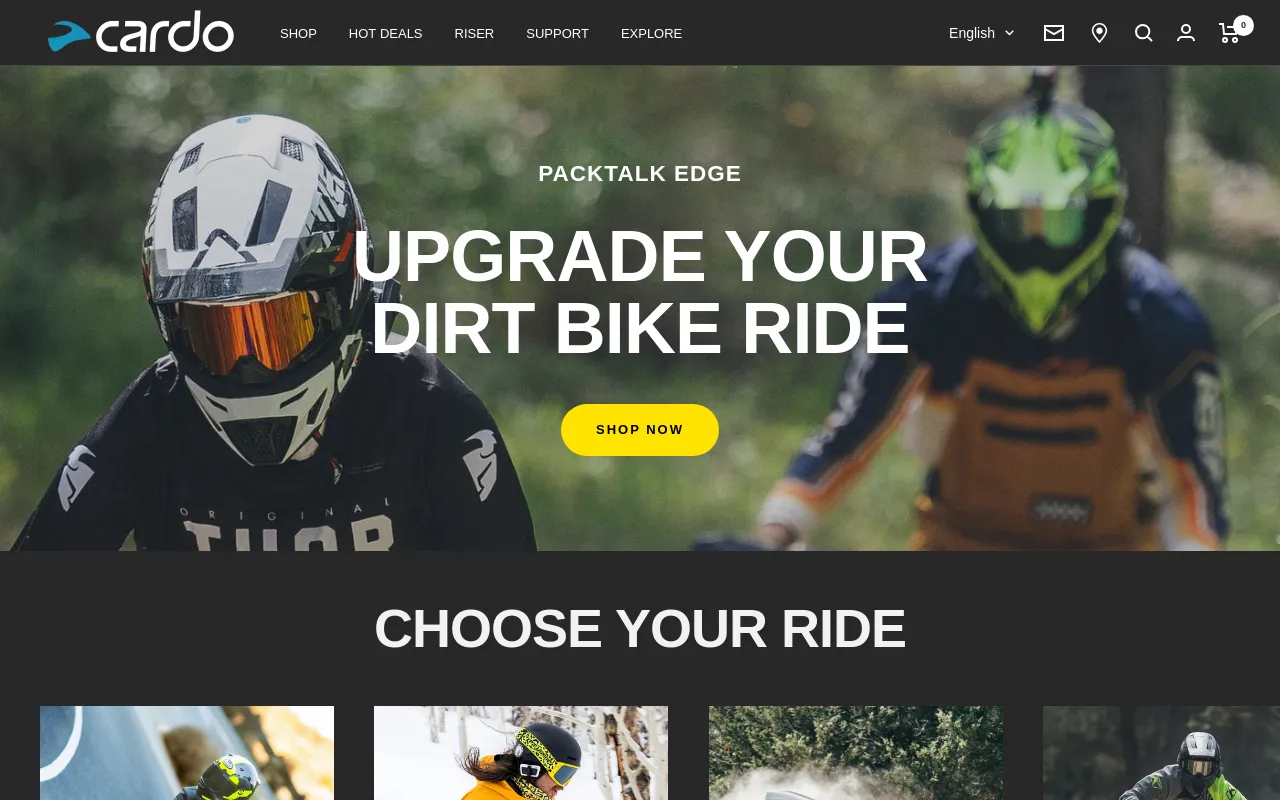This screenshot has height=800, width=1280.
Task: Open the HOT DEALS menu item
Action: point(385,33)
